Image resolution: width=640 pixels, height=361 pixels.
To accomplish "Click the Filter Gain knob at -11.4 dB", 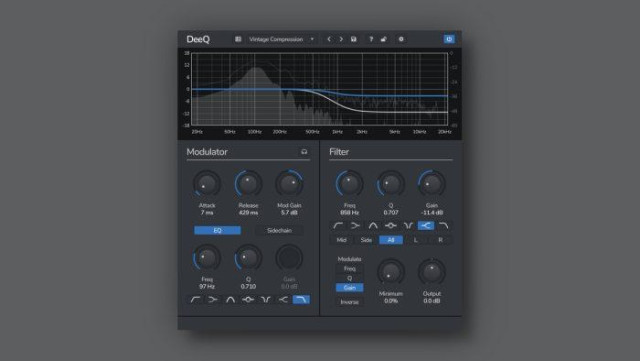I will [x=432, y=184].
